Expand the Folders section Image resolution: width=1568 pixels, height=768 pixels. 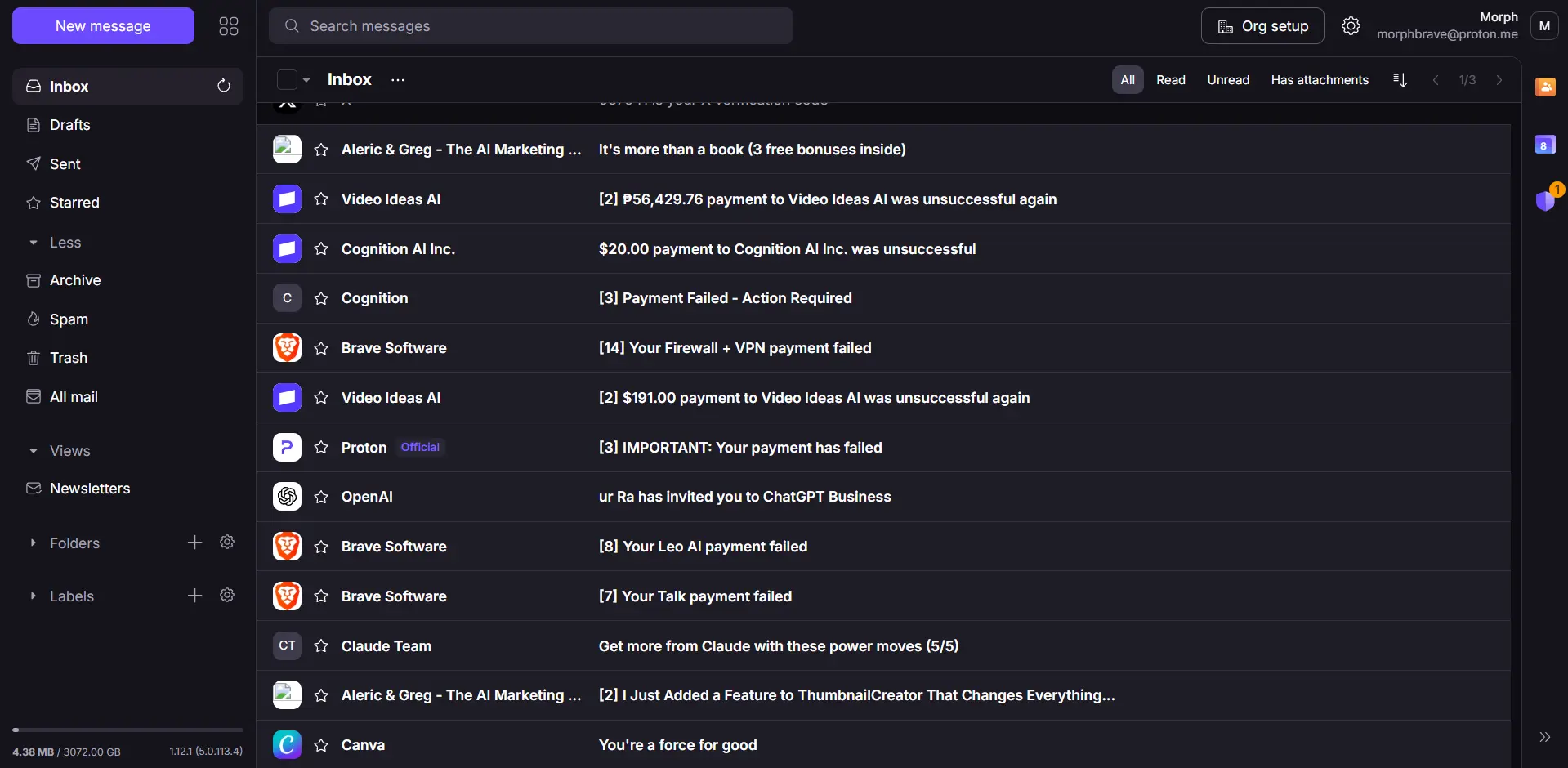point(33,543)
